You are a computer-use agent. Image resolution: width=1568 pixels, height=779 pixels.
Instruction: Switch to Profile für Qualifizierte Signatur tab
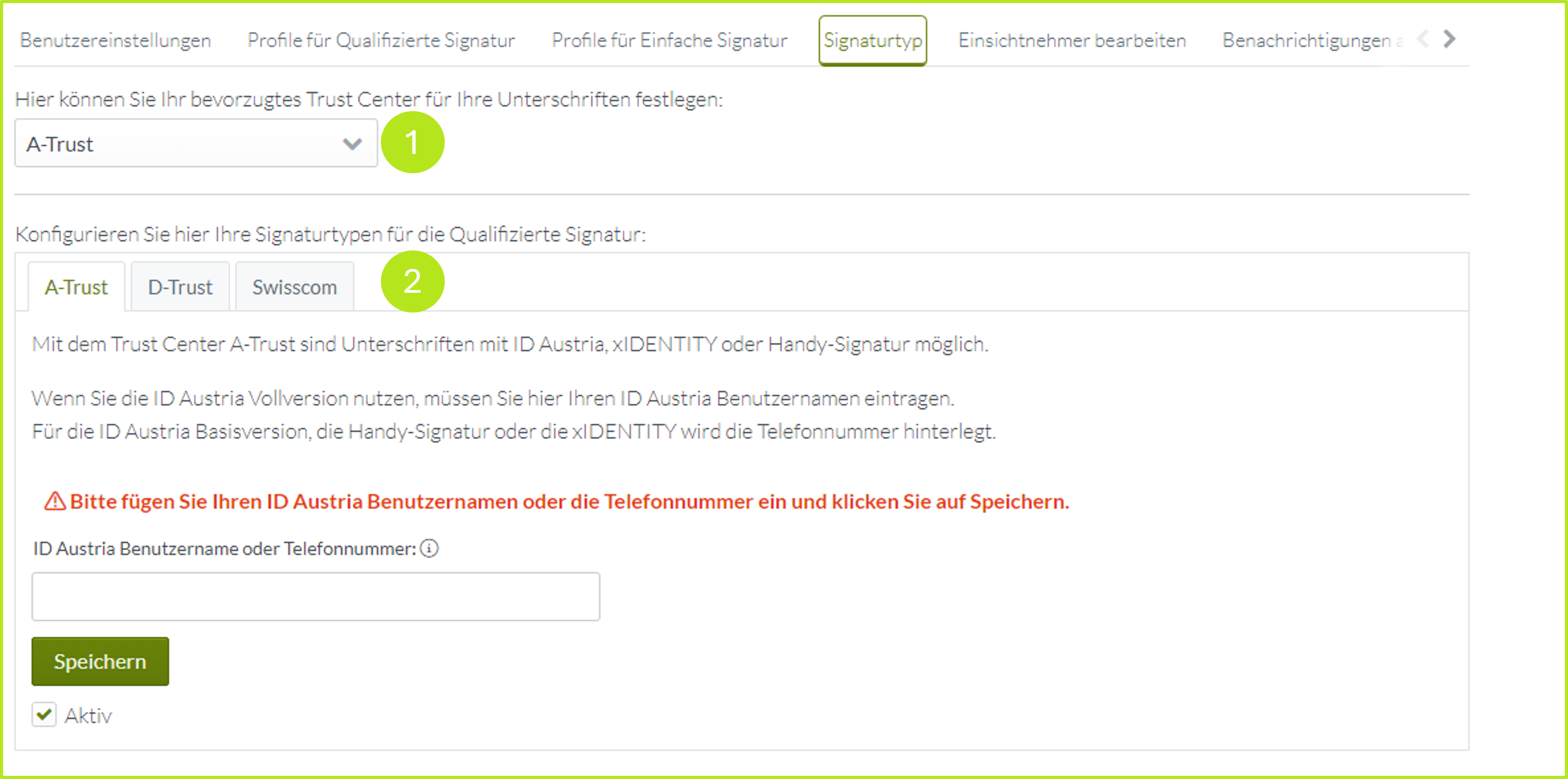tap(381, 40)
